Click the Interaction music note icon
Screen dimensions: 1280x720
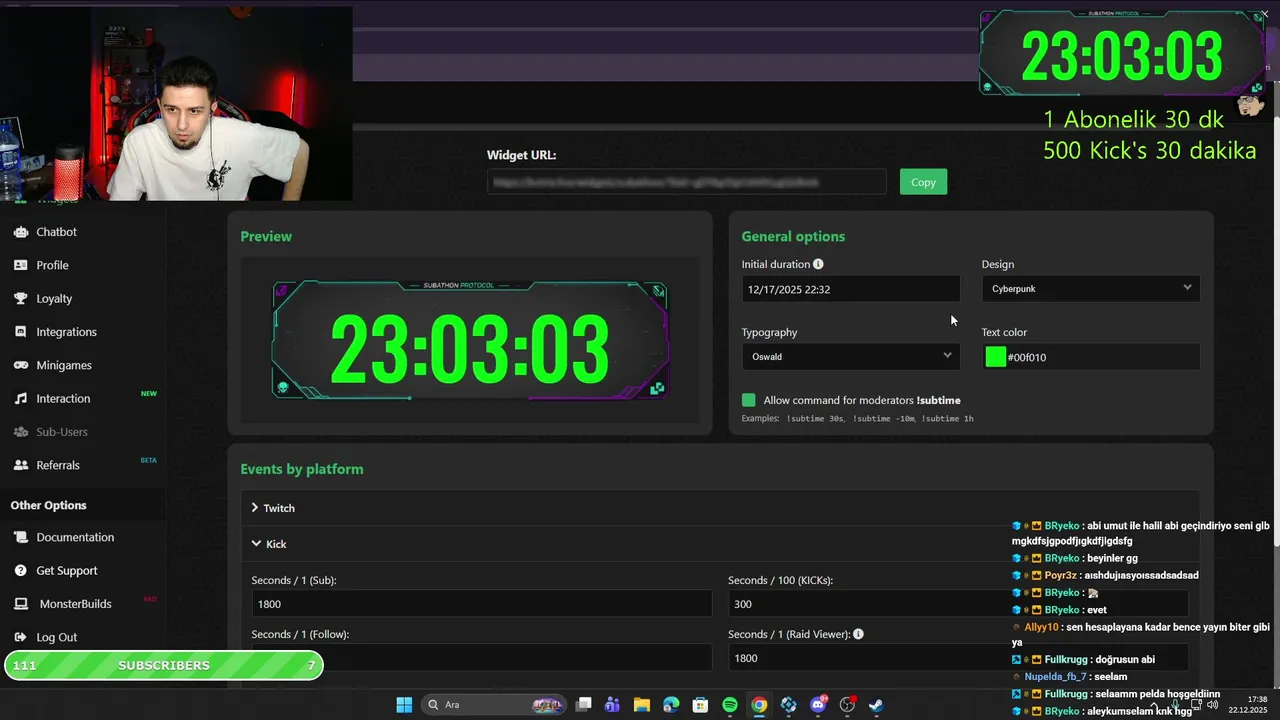[20, 398]
